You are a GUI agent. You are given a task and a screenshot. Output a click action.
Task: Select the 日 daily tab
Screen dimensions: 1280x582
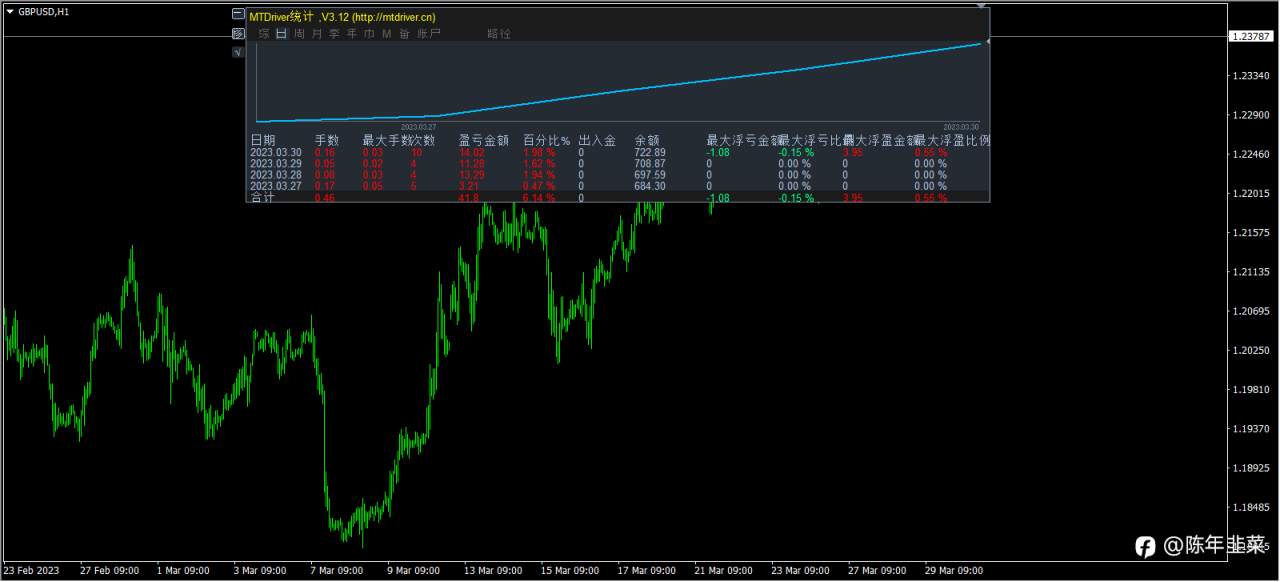[282, 34]
